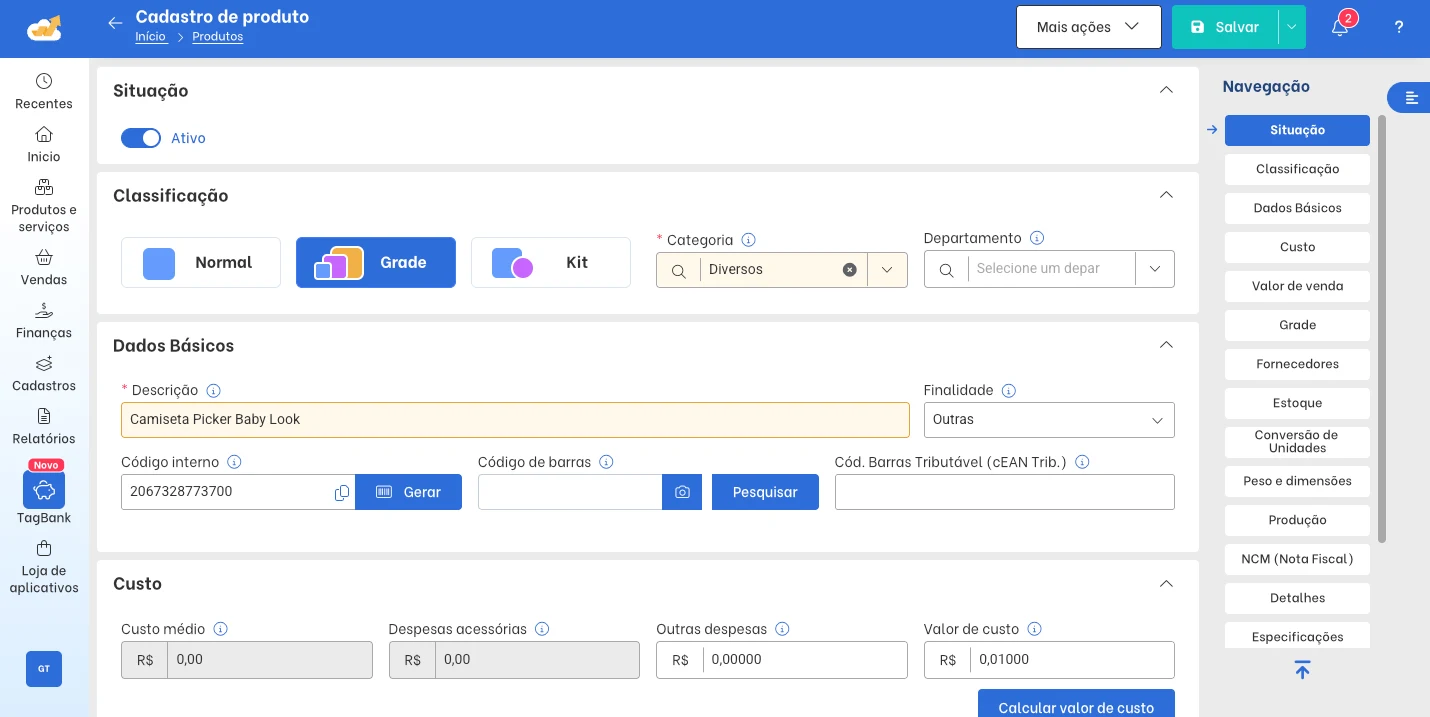
Task: Jump to Dados Básicos in Navegação
Action: [x=1297, y=208]
